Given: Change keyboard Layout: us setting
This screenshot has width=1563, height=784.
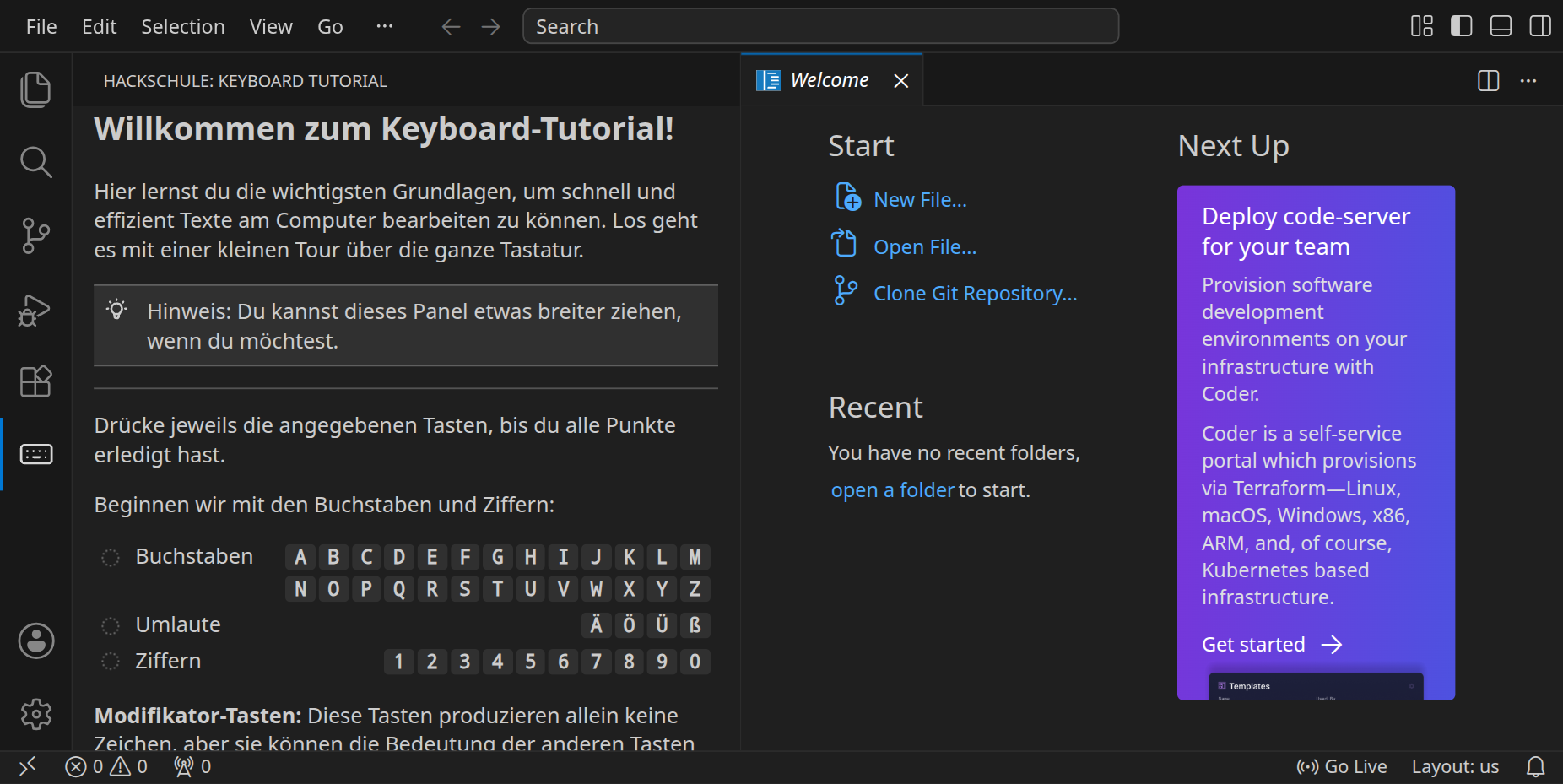Looking at the screenshot, I should click(x=1455, y=766).
